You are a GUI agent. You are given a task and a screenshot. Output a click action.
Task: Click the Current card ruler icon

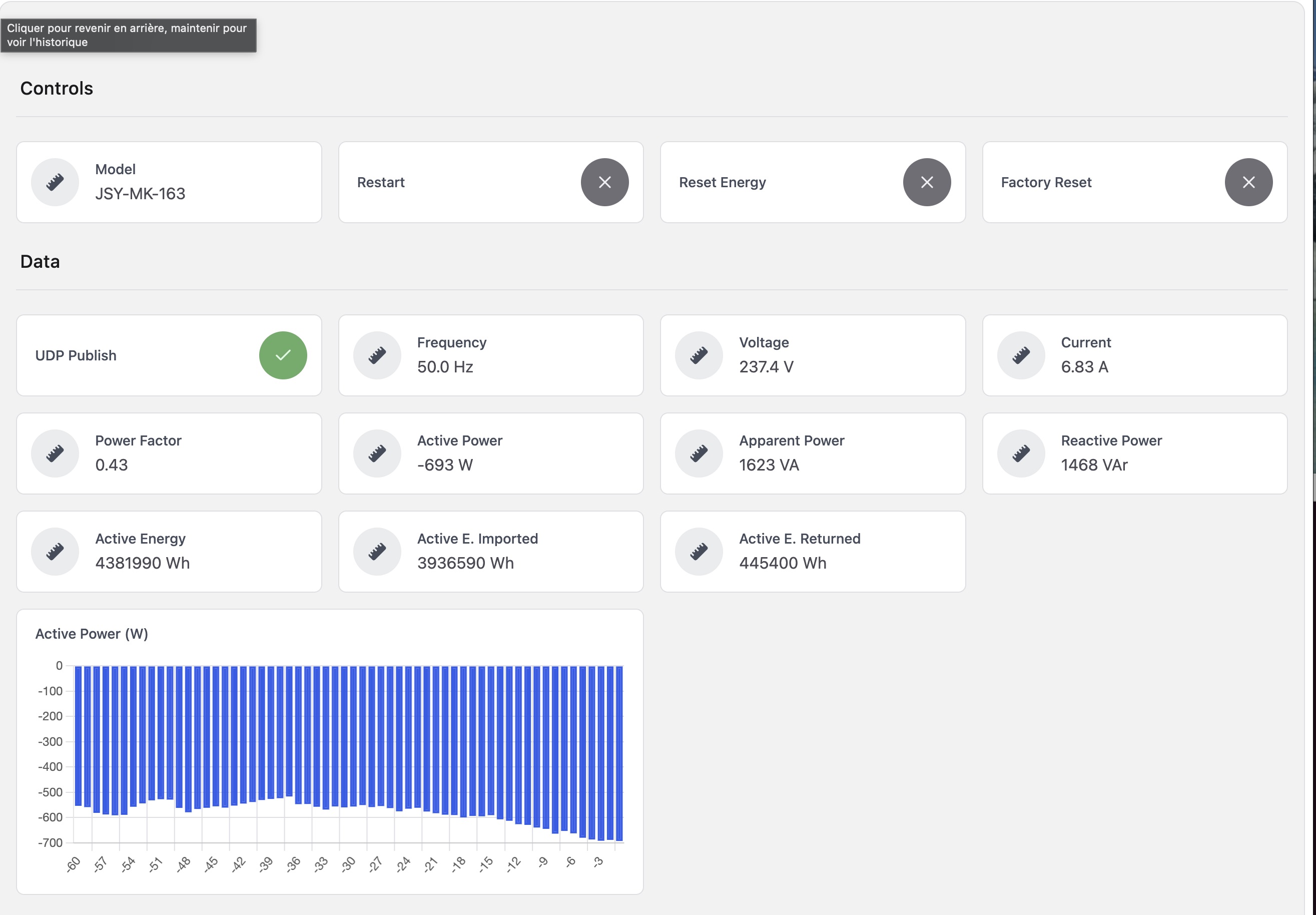(x=1021, y=355)
